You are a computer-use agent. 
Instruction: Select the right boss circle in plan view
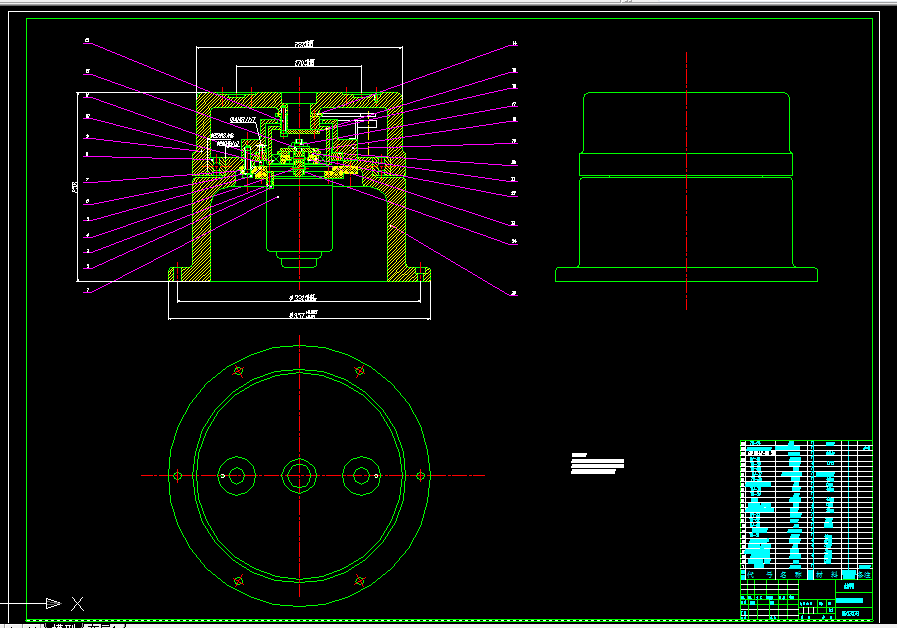coord(362,475)
